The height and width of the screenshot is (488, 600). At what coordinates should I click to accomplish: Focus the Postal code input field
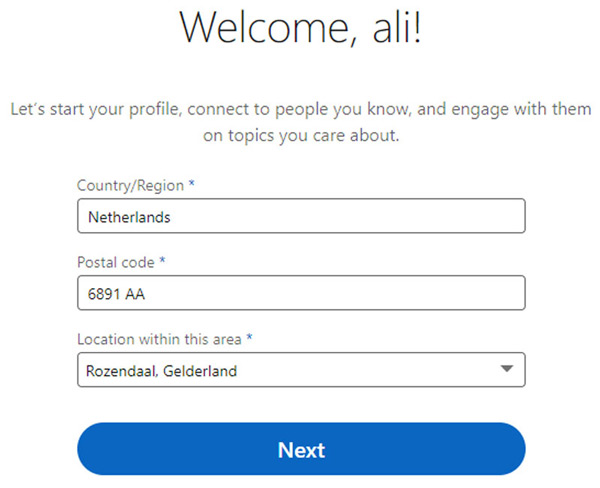point(301,294)
